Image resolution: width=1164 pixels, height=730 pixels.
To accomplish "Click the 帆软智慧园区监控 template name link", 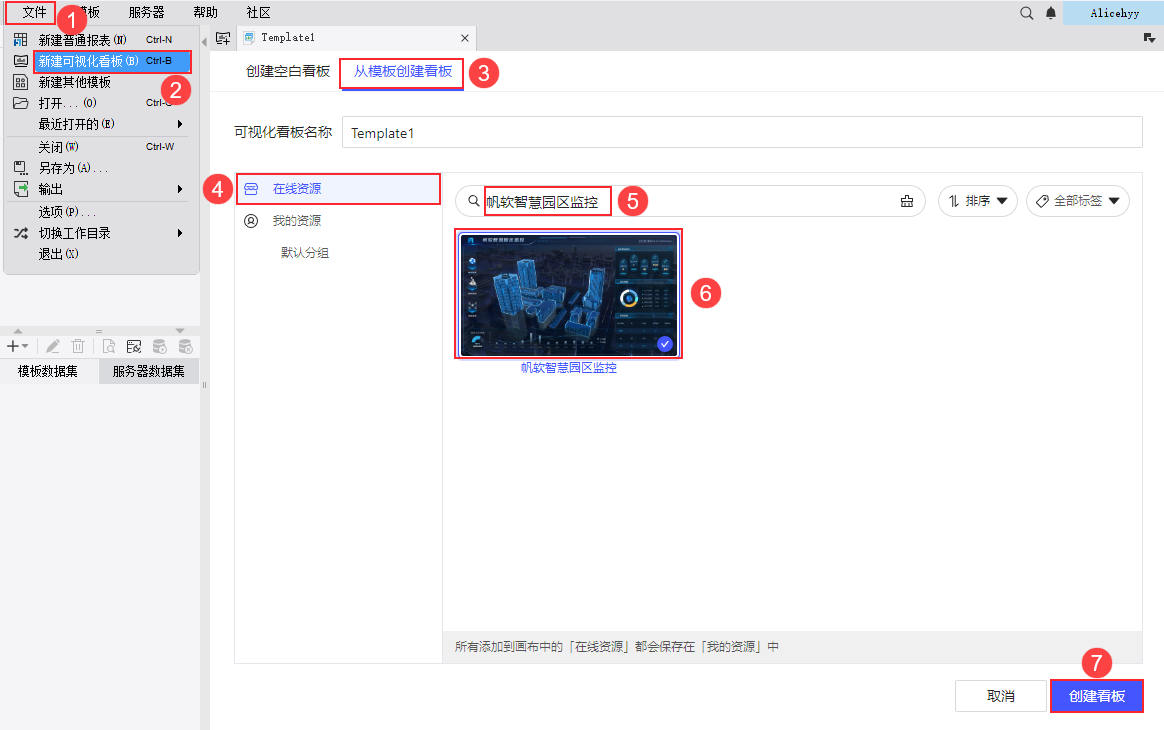I will pos(569,368).
